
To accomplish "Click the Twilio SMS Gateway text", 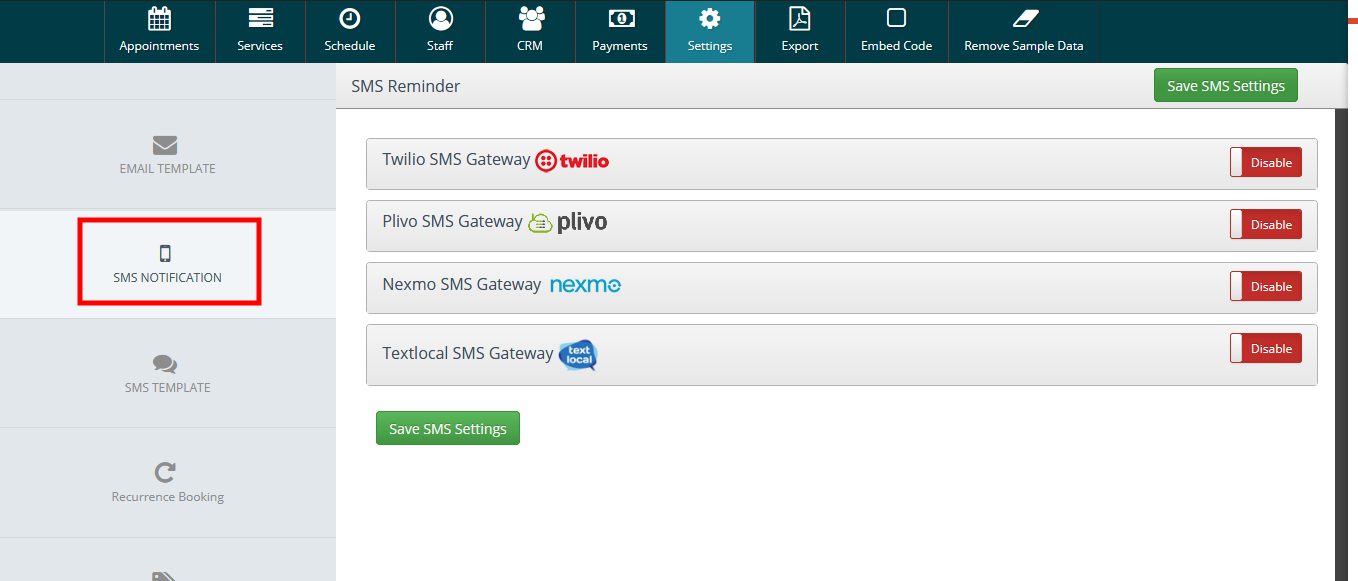I will click(x=456, y=159).
